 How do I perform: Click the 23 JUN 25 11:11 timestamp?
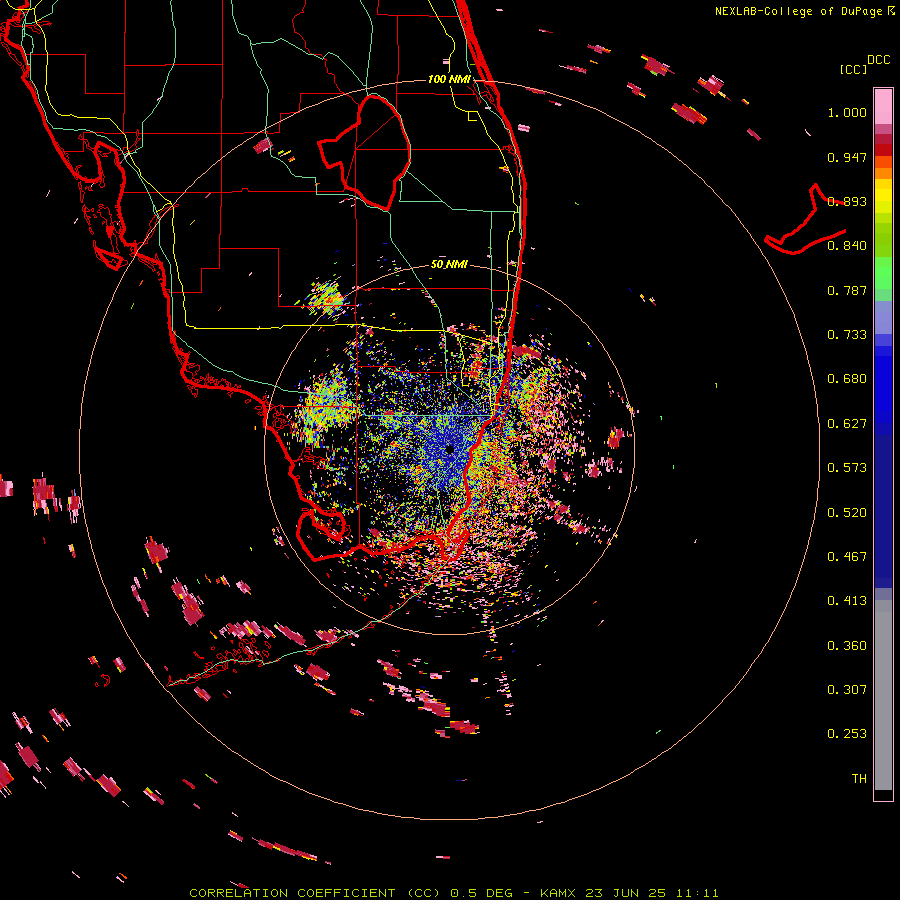pyautogui.click(x=652, y=893)
